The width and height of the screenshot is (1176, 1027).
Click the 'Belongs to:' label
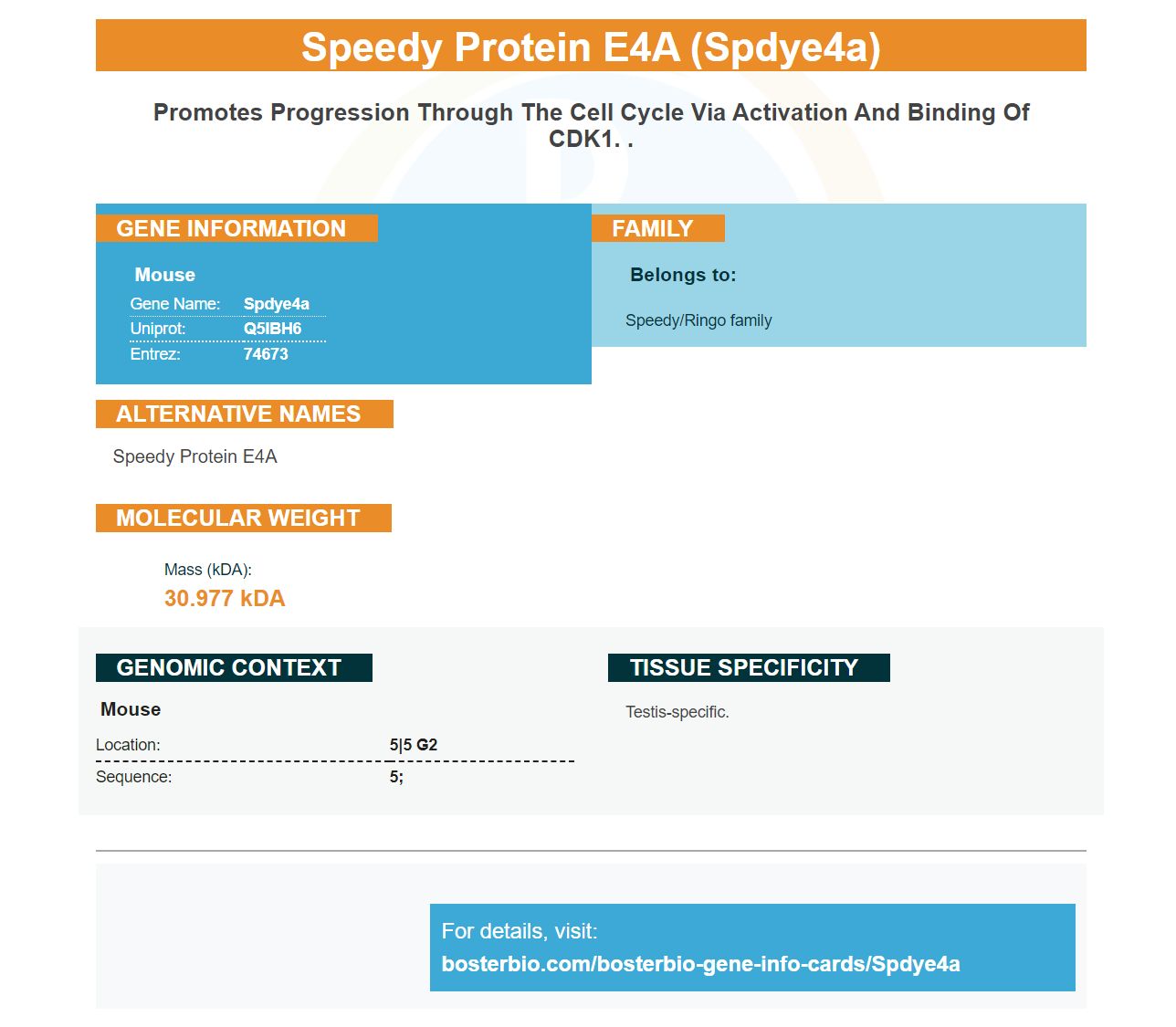tap(683, 275)
